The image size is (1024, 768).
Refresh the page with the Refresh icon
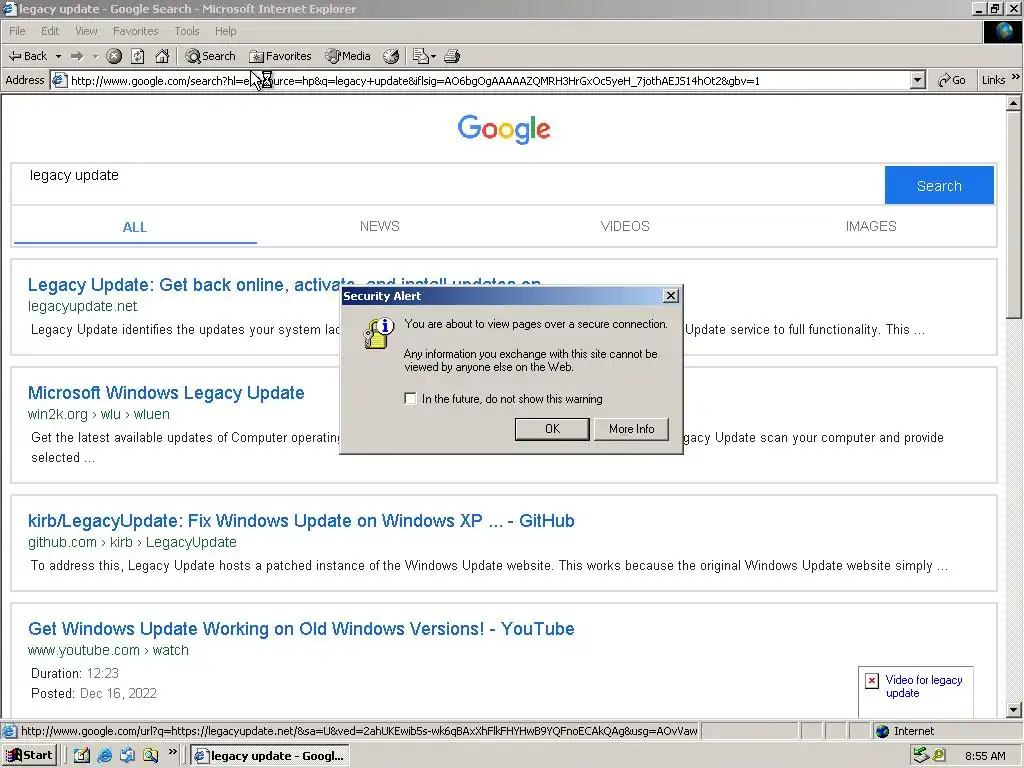point(138,56)
